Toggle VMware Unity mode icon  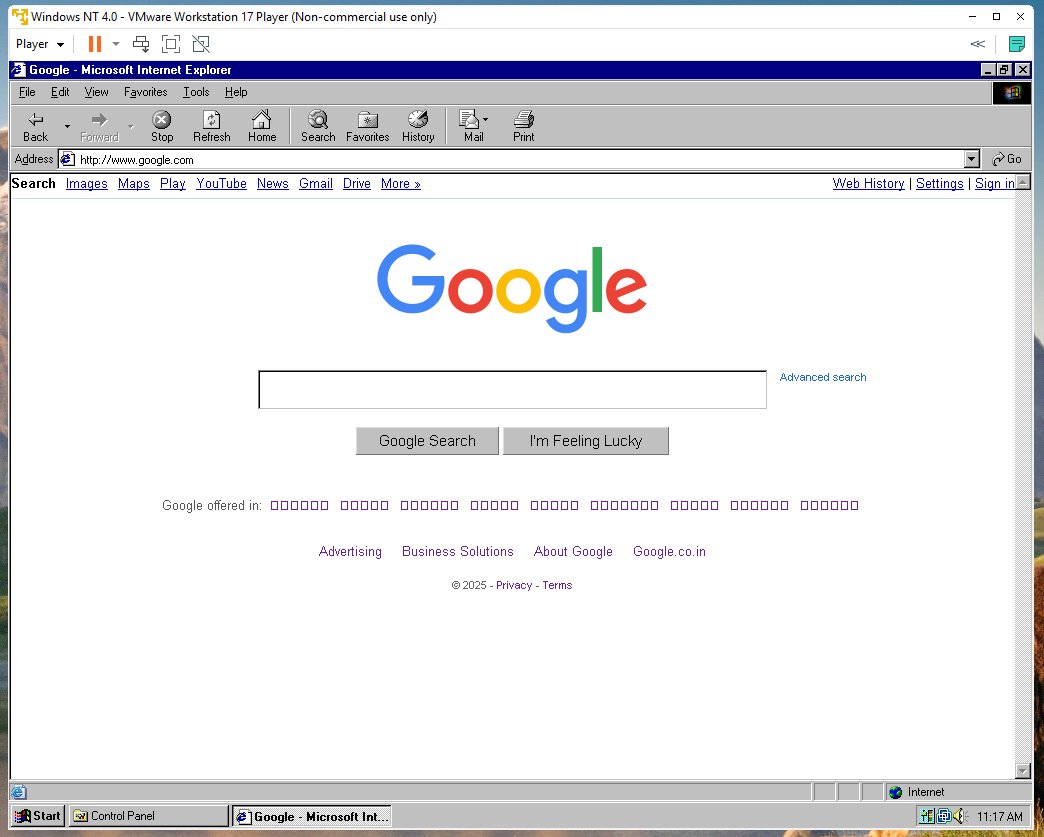click(201, 44)
